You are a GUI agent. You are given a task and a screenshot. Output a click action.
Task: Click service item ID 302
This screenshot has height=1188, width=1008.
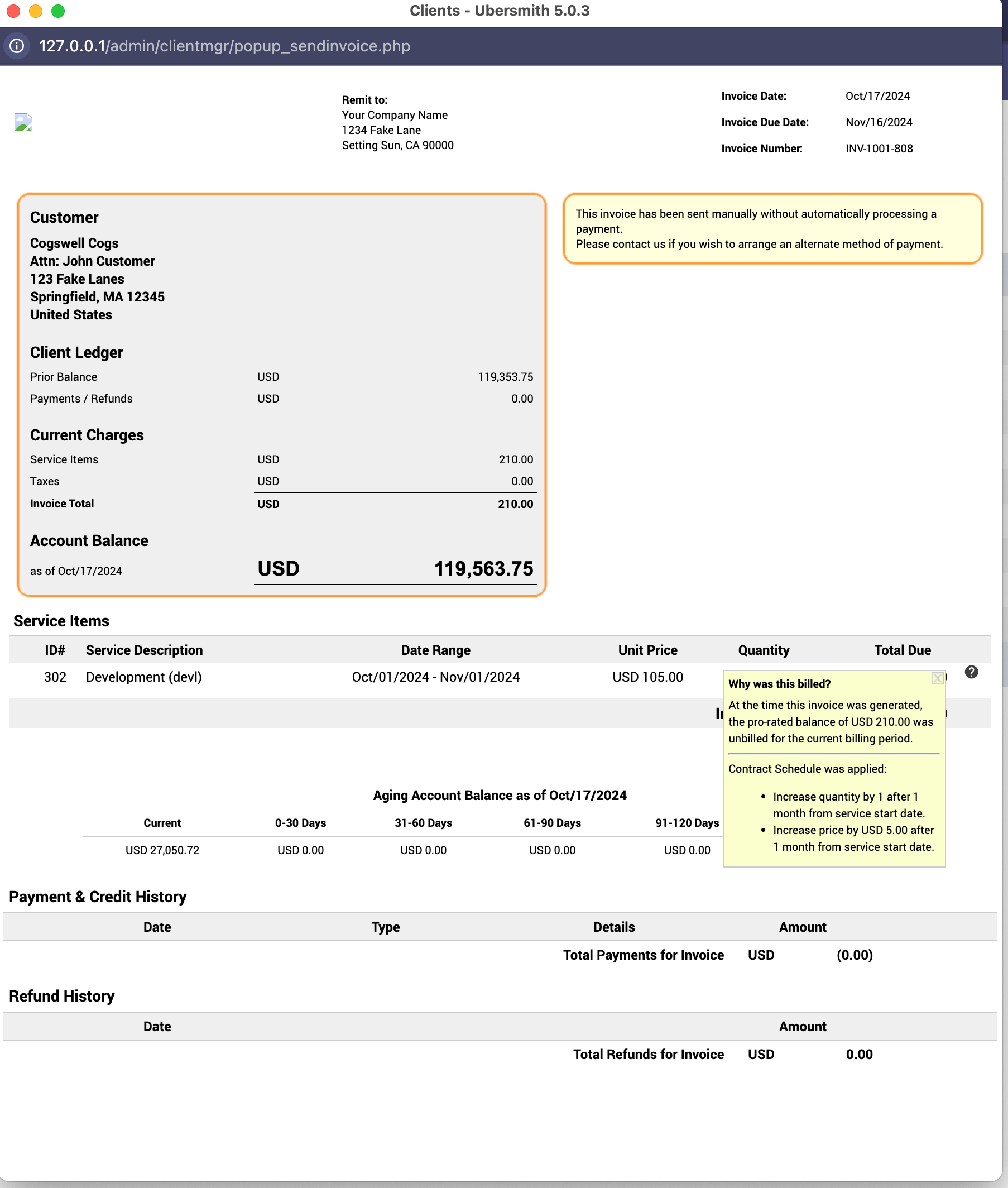click(x=55, y=677)
